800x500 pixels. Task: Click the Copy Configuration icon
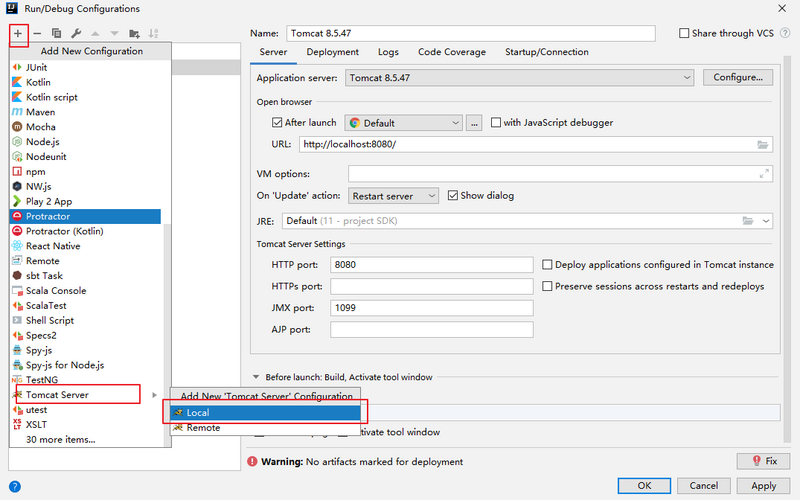(57, 34)
